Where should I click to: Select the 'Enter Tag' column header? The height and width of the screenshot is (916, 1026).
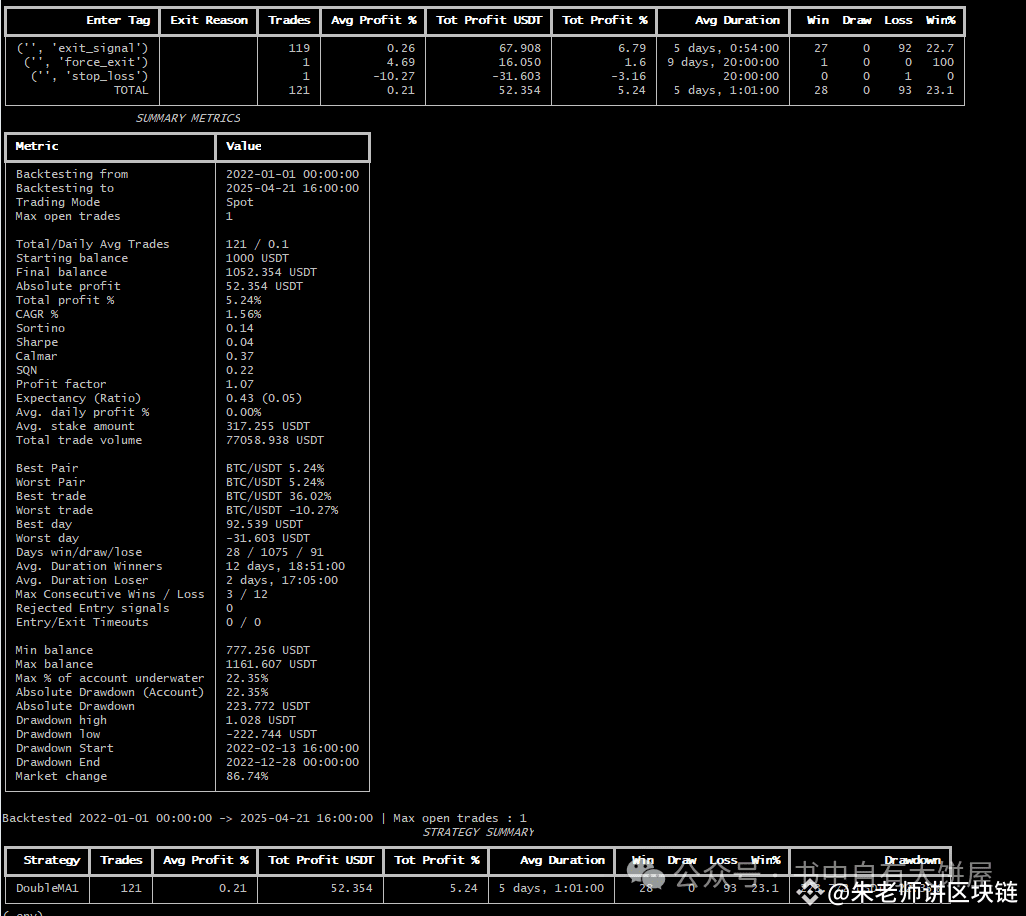coord(118,20)
